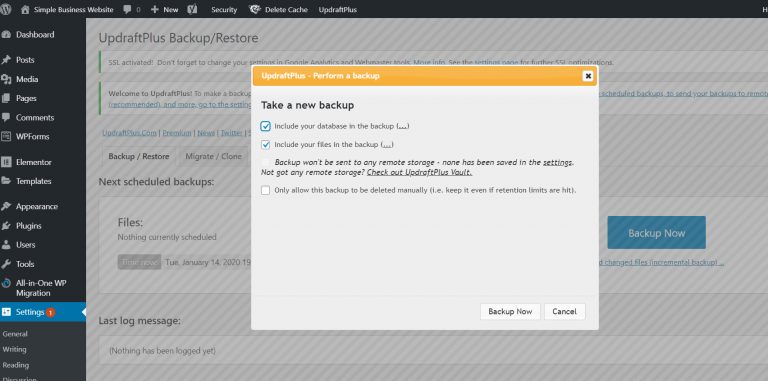Open the Appearance brush icon in sidebar
The image size is (768, 381).
click(x=6, y=207)
